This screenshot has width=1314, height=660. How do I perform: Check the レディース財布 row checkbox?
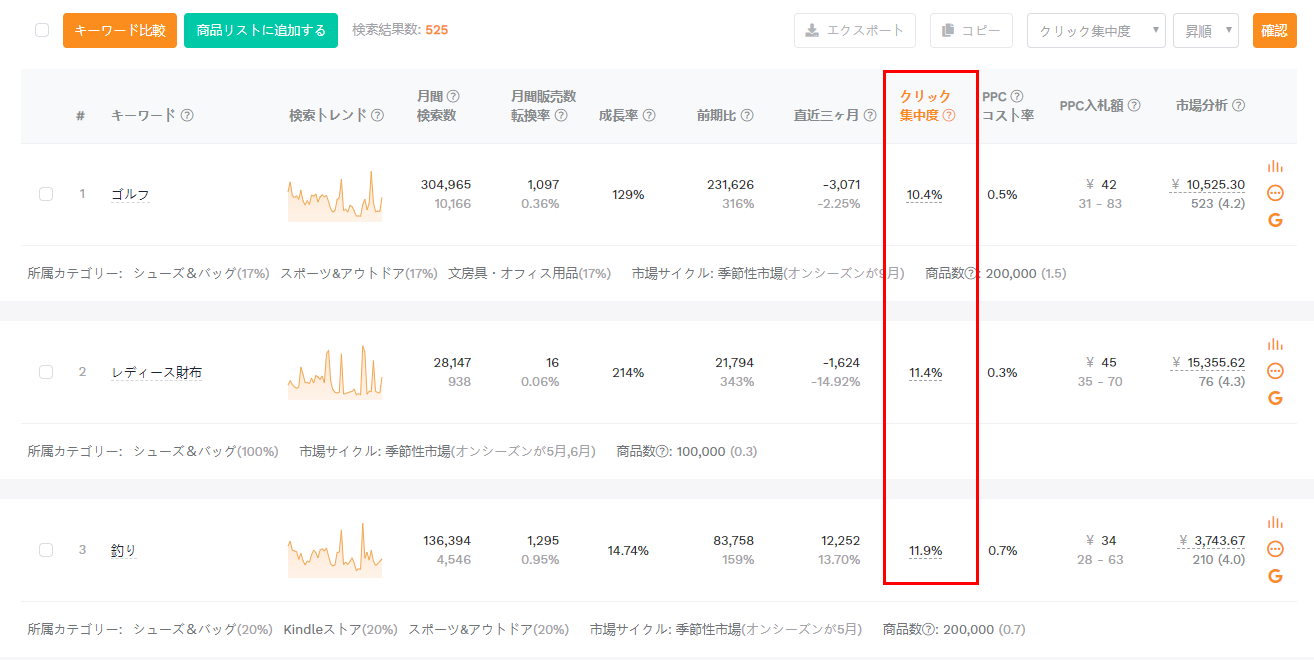pyautogui.click(x=46, y=372)
